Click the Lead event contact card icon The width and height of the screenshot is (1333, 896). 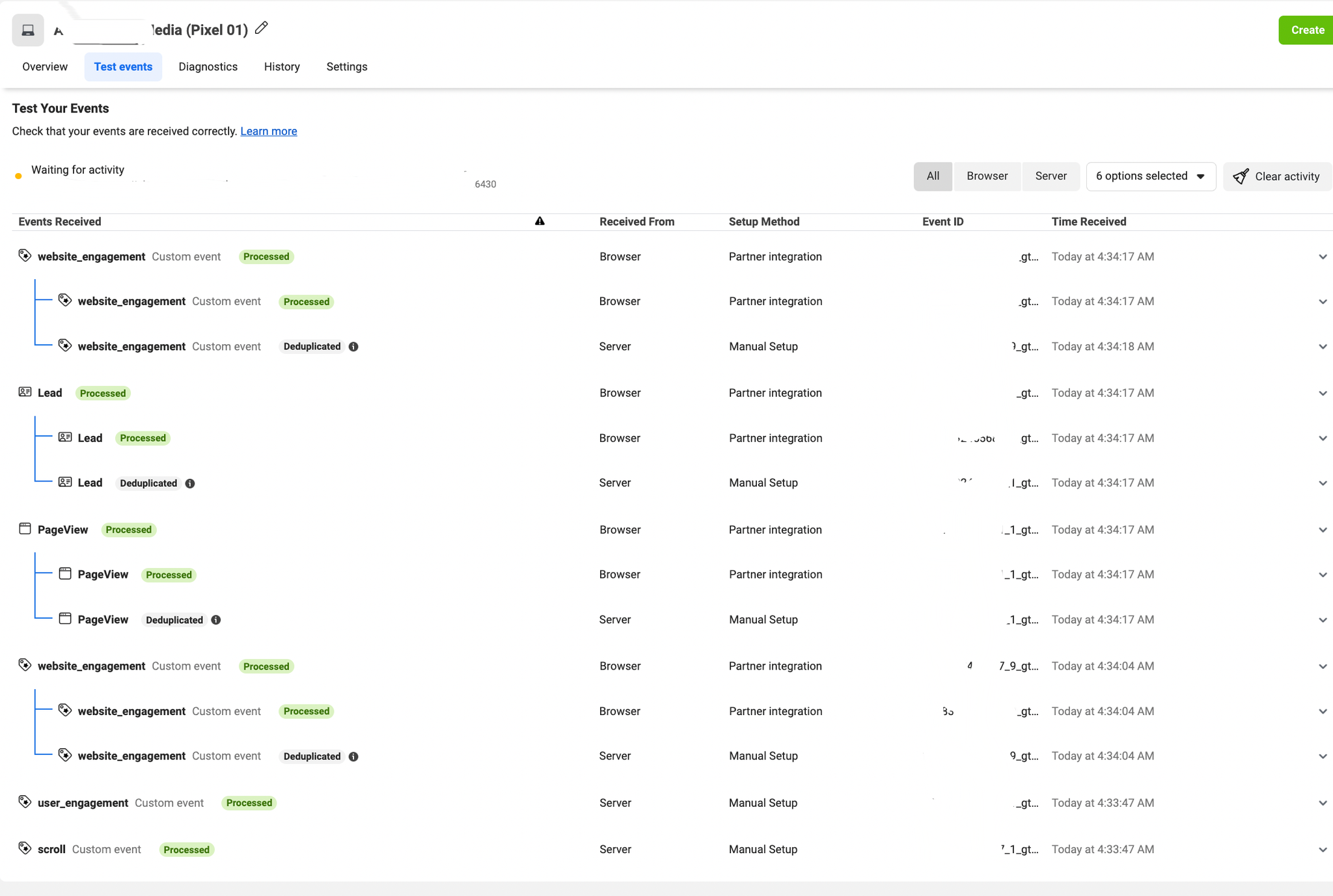click(x=25, y=392)
